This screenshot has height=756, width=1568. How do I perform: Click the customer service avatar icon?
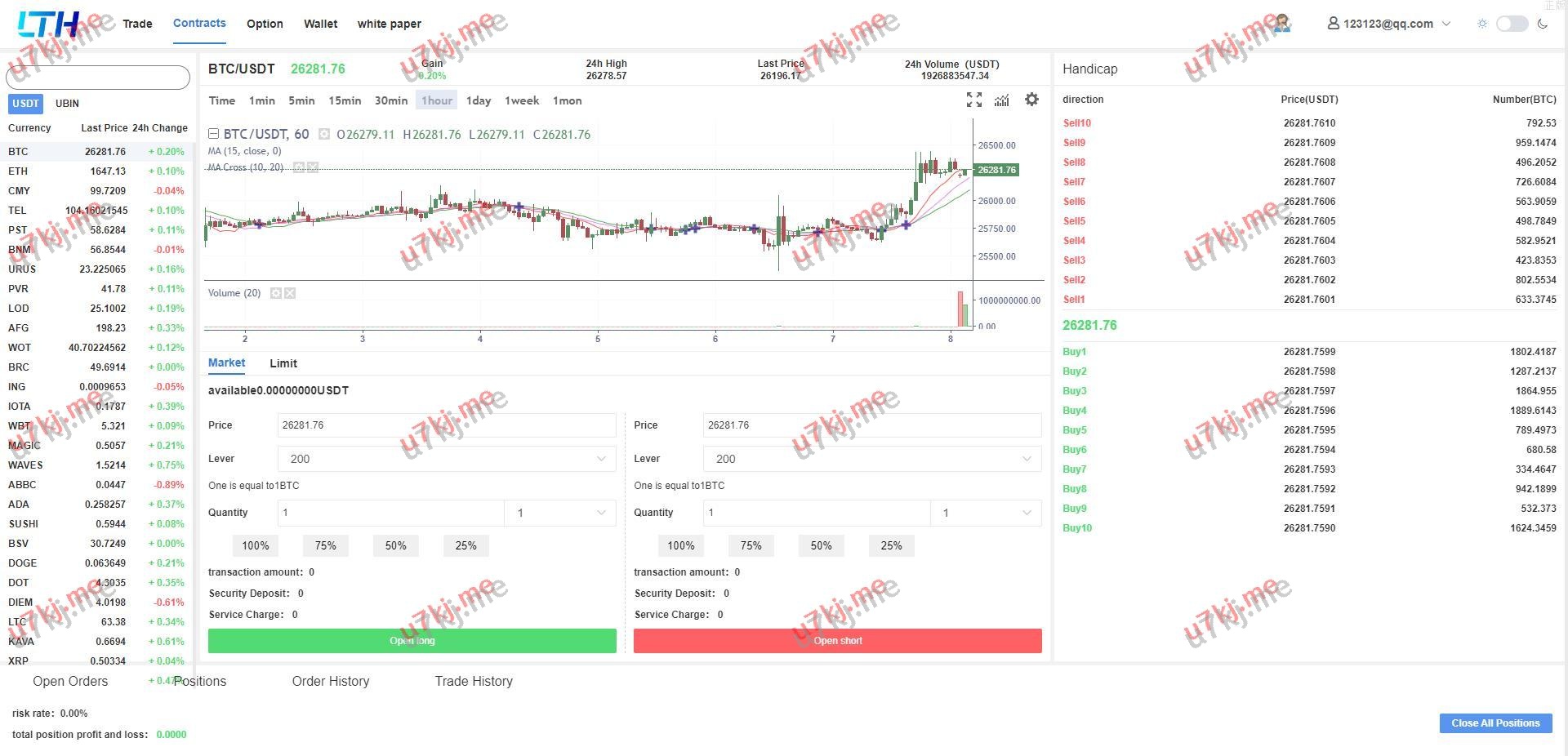pos(1281,23)
